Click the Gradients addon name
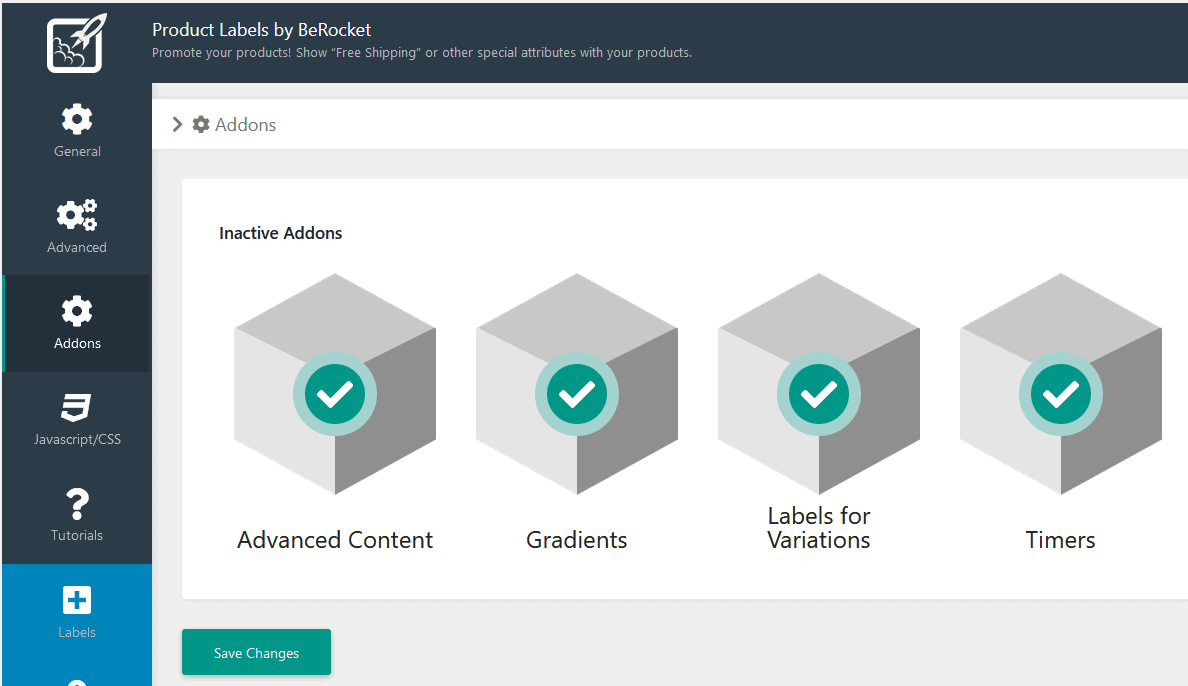This screenshot has height=686, width=1188. (x=577, y=540)
